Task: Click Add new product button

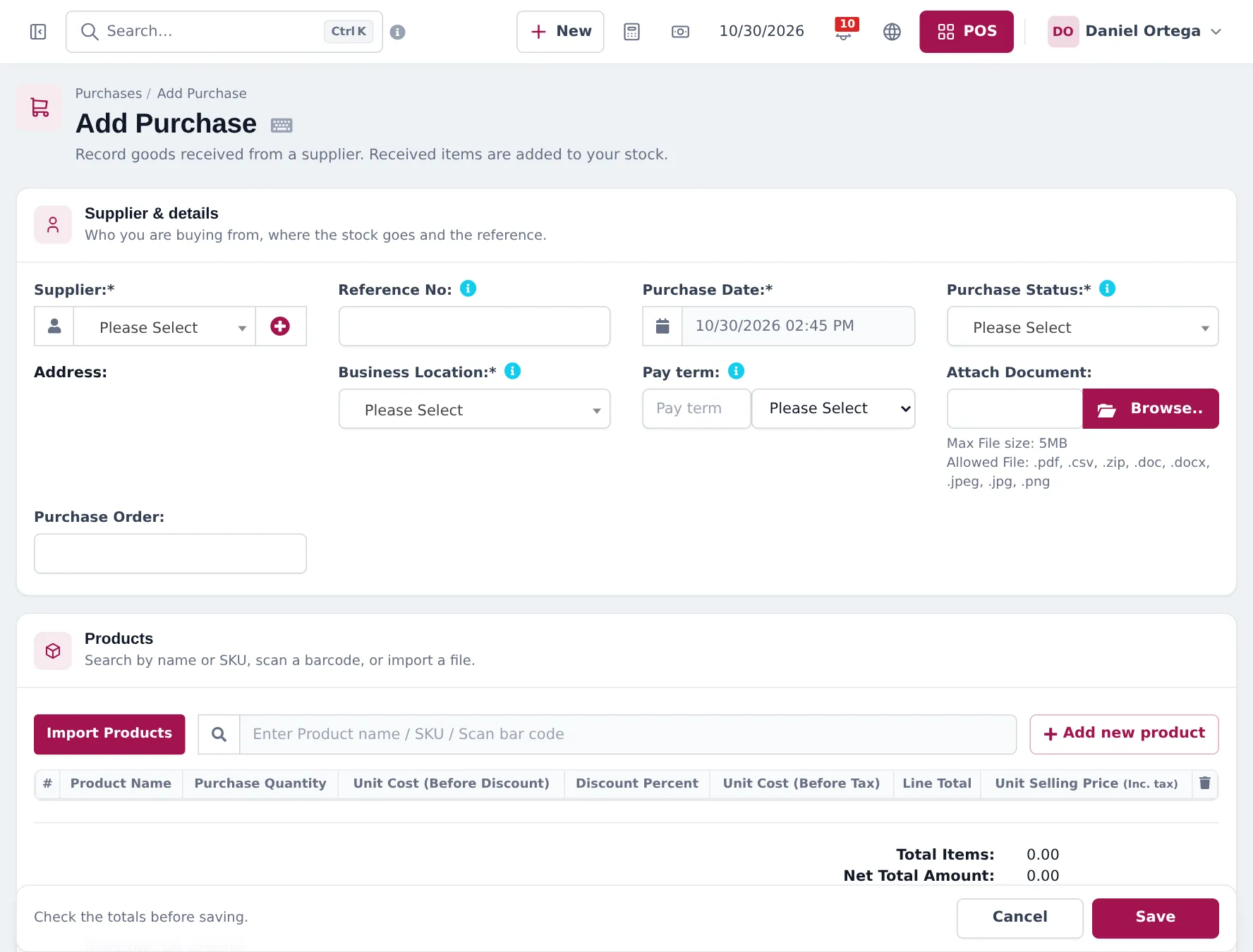Action: [1124, 734]
